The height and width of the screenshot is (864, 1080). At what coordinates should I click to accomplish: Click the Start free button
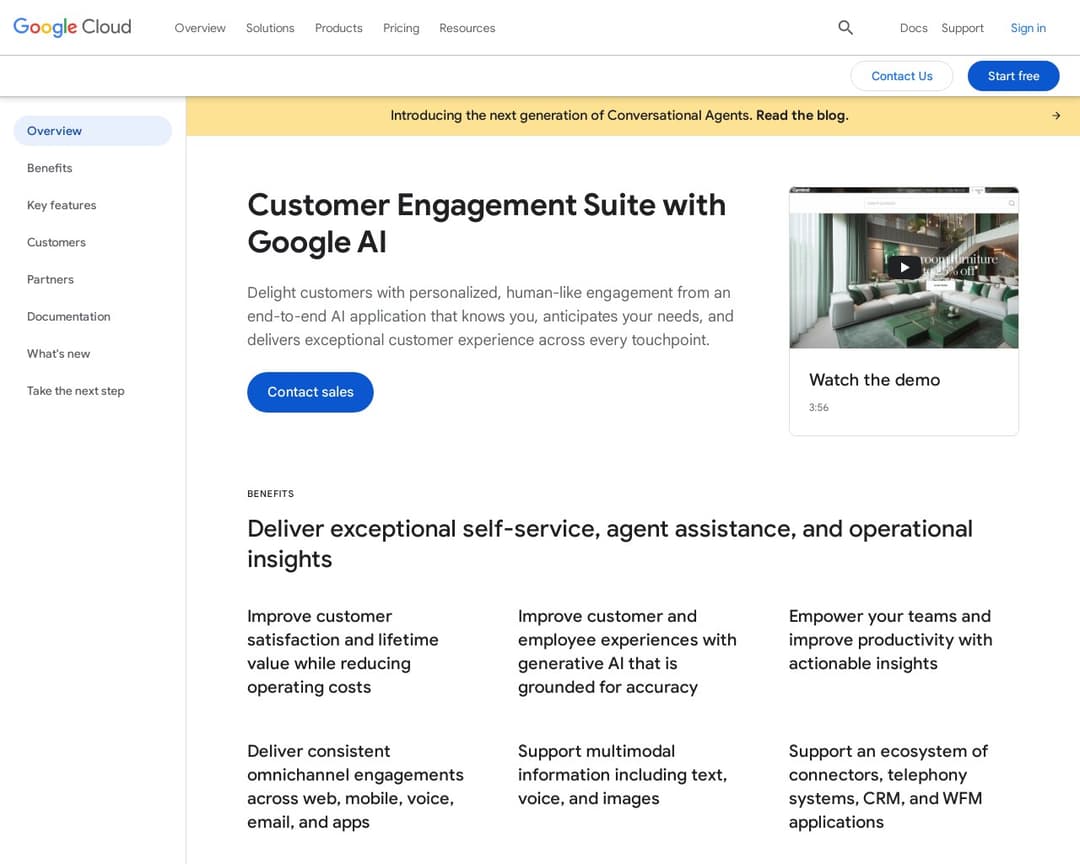point(1013,76)
